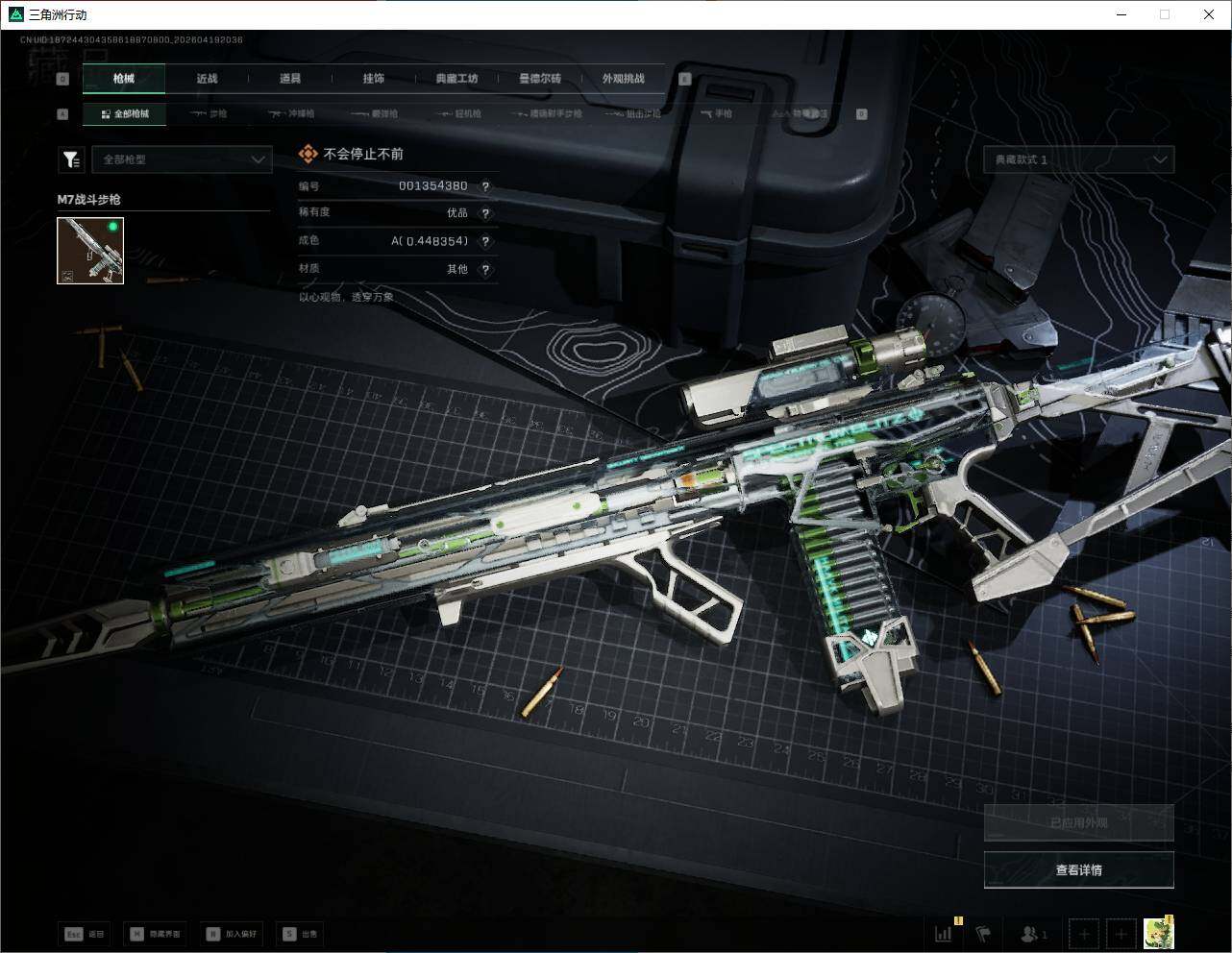1232x953 pixels.
Task: Click the help icon beside 材质
Action: click(x=485, y=270)
